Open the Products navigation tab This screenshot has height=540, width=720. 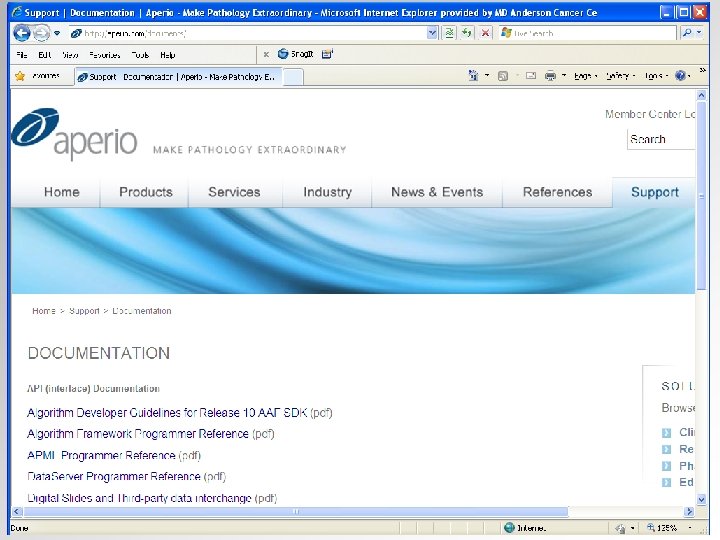(x=146, y=192)
